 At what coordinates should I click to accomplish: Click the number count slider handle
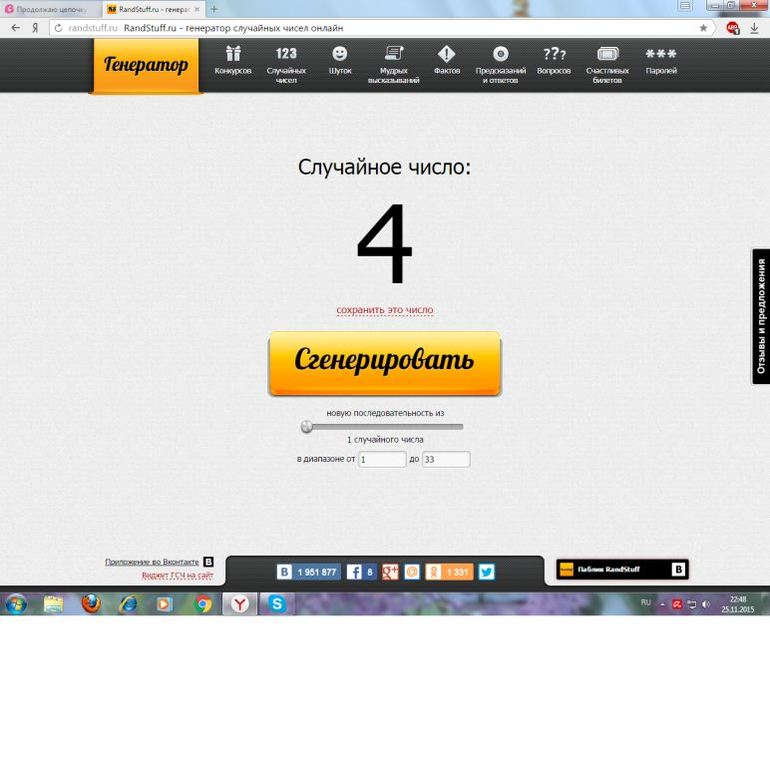click(x=307, y=427)
